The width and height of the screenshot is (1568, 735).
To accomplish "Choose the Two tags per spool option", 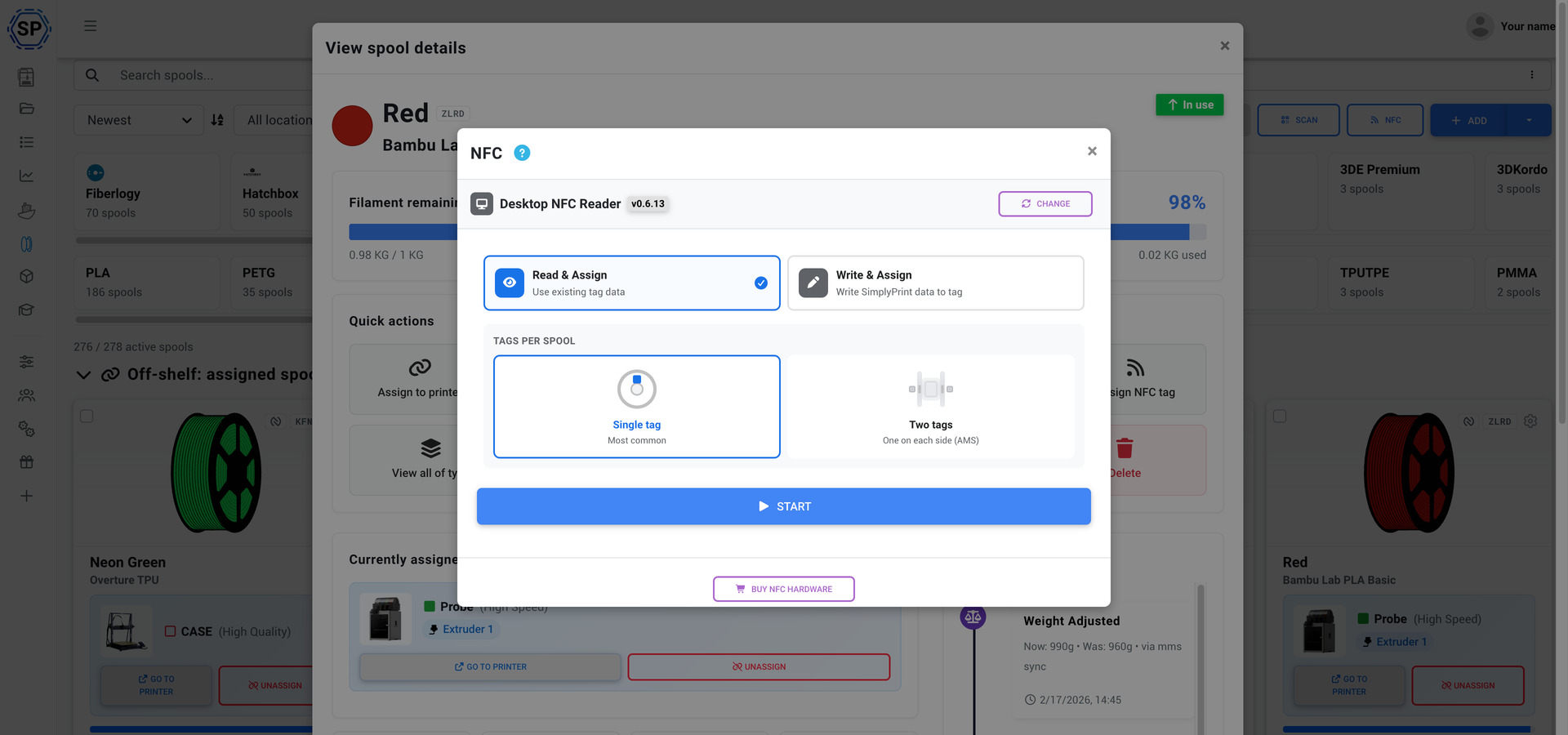I will 930,406.
